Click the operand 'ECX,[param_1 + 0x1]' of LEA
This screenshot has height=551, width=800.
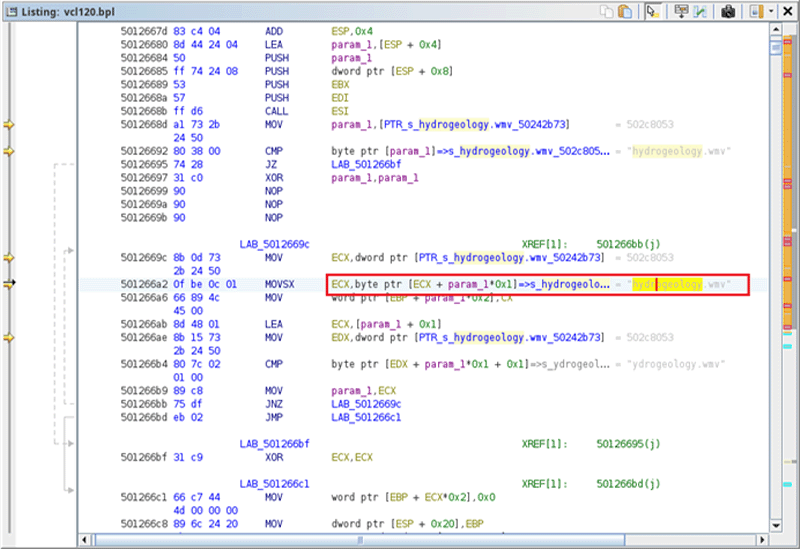[386, 324]
